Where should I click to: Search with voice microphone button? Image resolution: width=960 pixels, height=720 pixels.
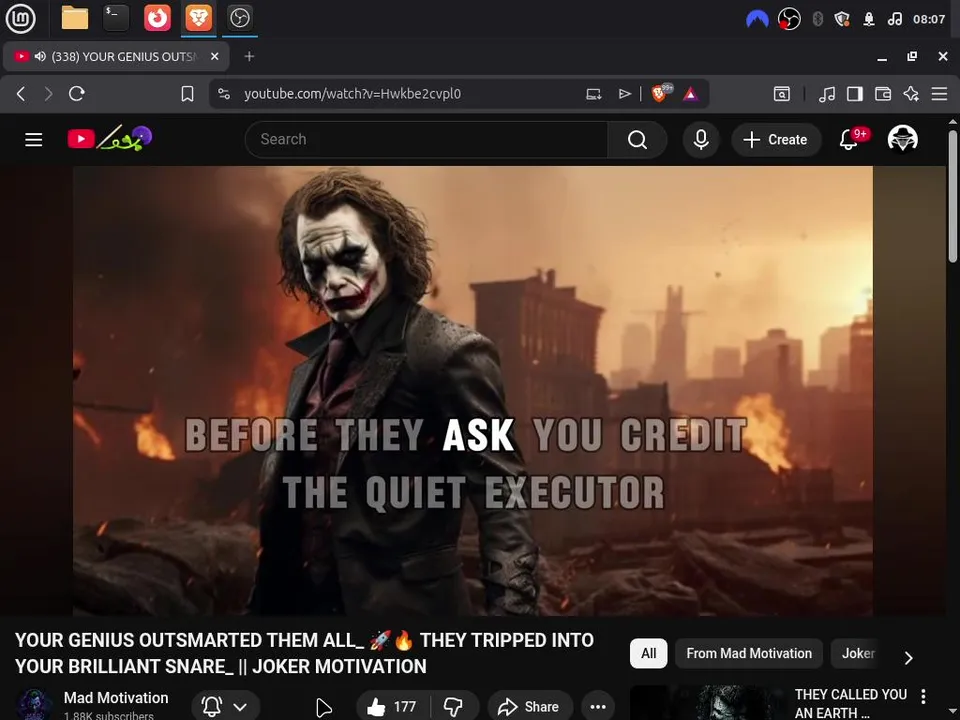(701, 140)
